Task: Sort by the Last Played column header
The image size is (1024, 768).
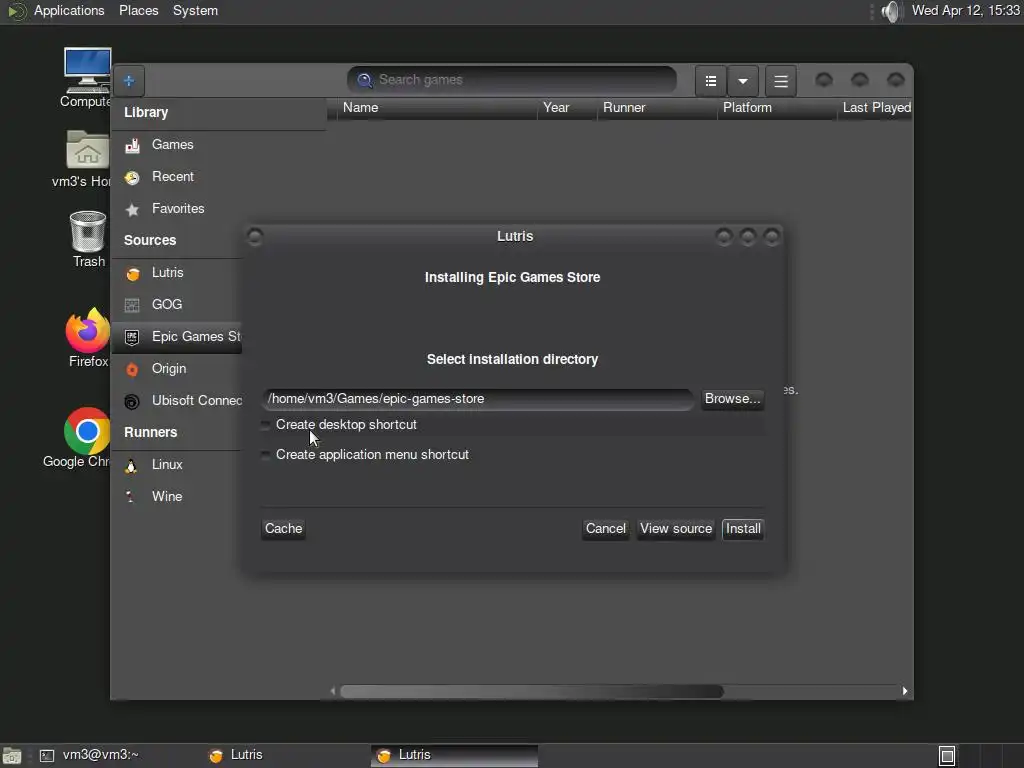Action: [x=875, y=108]
